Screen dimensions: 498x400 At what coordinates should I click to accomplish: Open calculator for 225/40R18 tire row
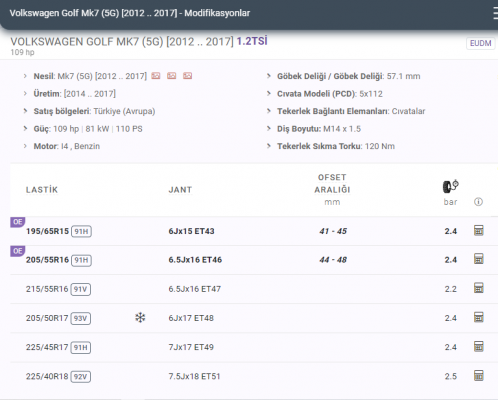coord(479,376)
